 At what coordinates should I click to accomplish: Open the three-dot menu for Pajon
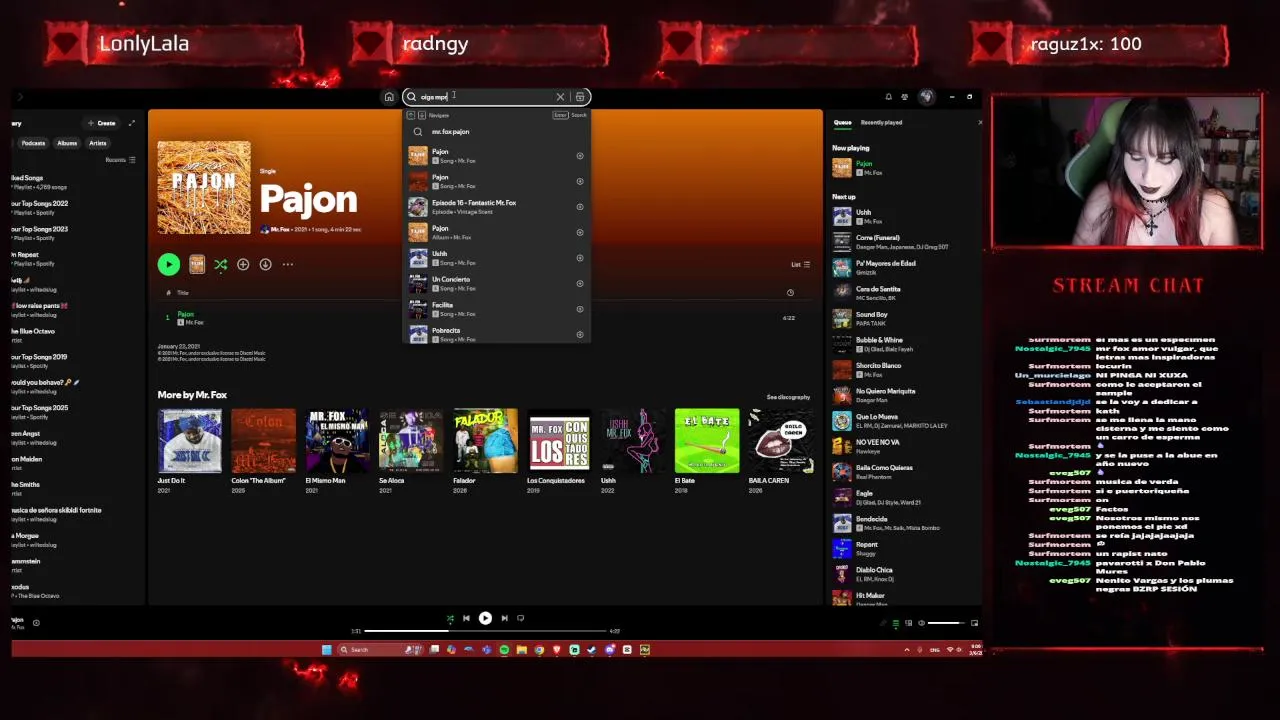288,264
